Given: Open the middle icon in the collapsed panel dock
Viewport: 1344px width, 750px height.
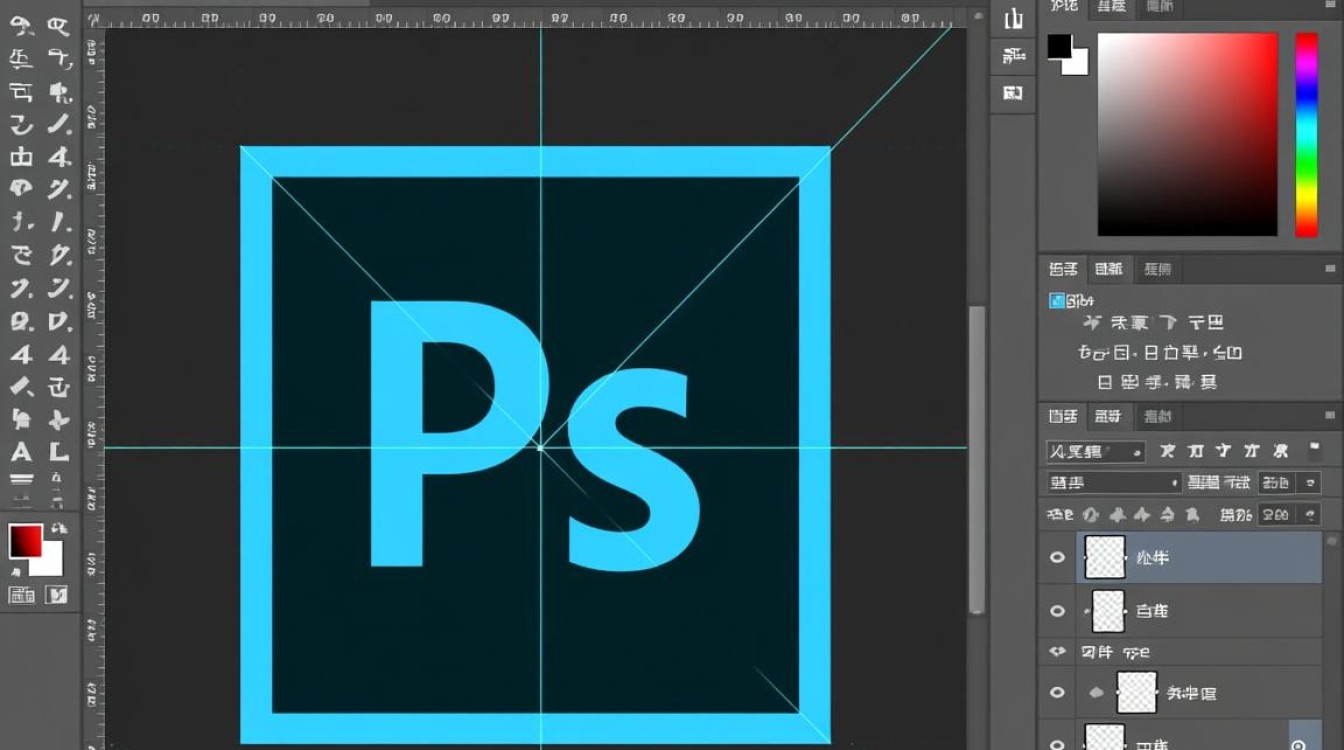Looking at the screenshot, I should pyautogui.click(x=1013, y=57).
